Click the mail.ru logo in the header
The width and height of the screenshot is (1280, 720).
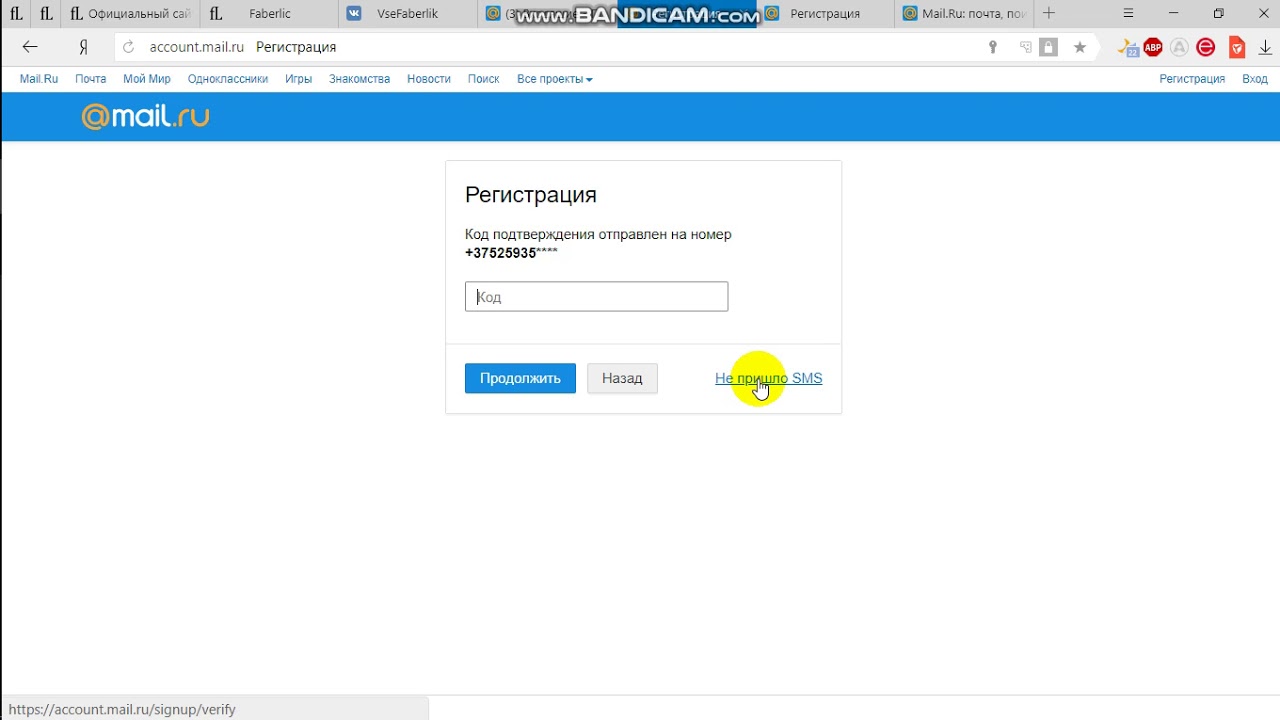(x=145, y=117)
